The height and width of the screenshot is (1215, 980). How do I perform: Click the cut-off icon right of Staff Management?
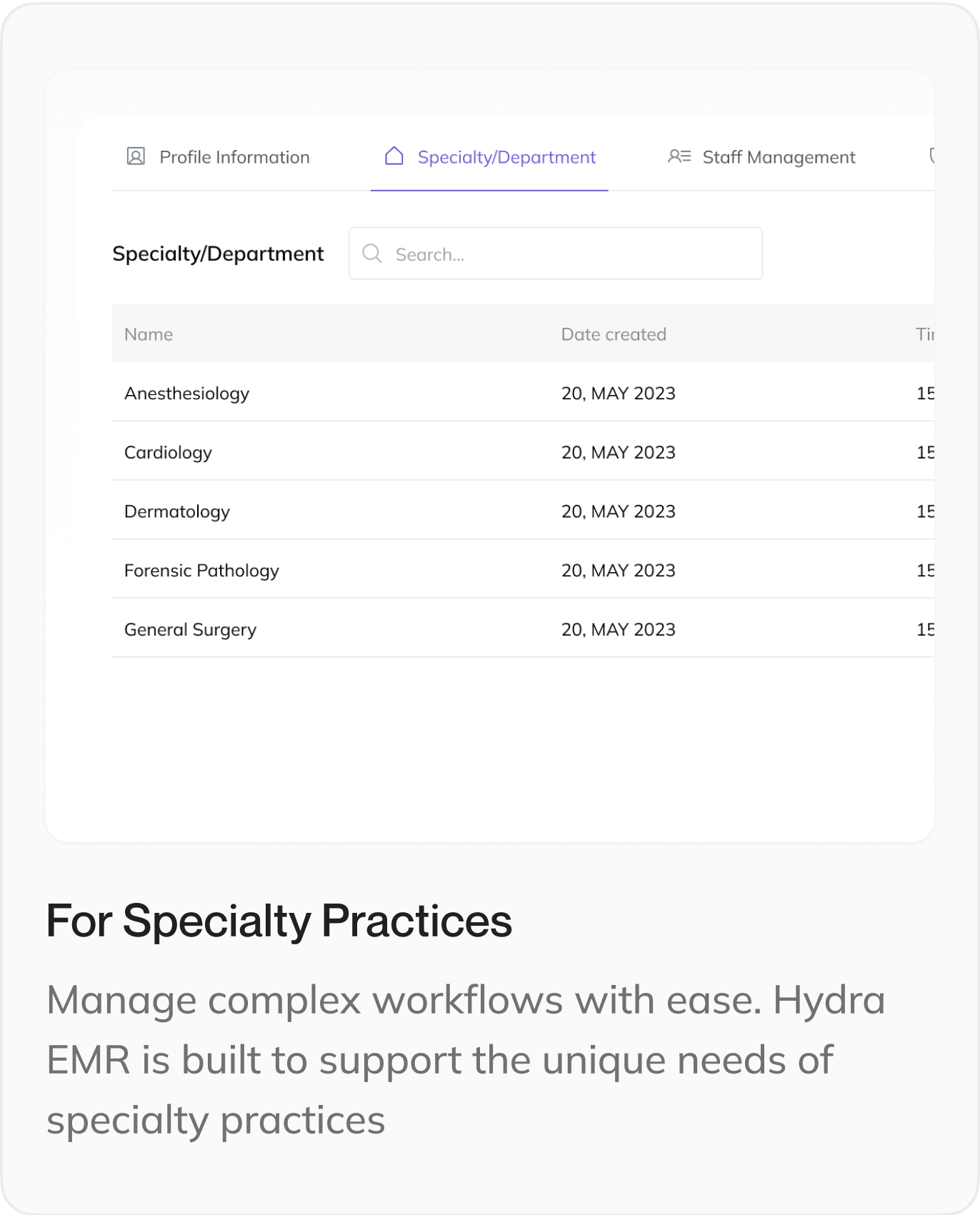click(931, 156)
